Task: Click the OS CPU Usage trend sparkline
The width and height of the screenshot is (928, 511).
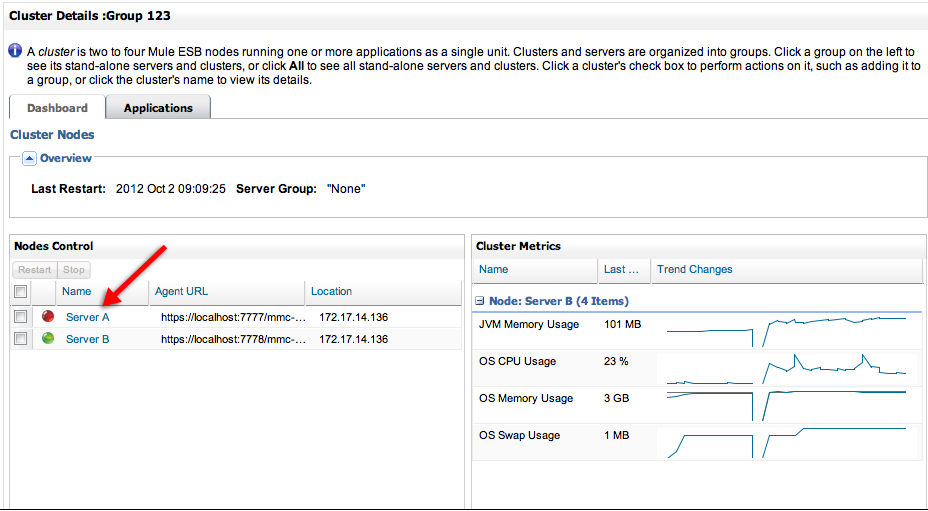Action: pyautogui.click(x=785, y=368)
